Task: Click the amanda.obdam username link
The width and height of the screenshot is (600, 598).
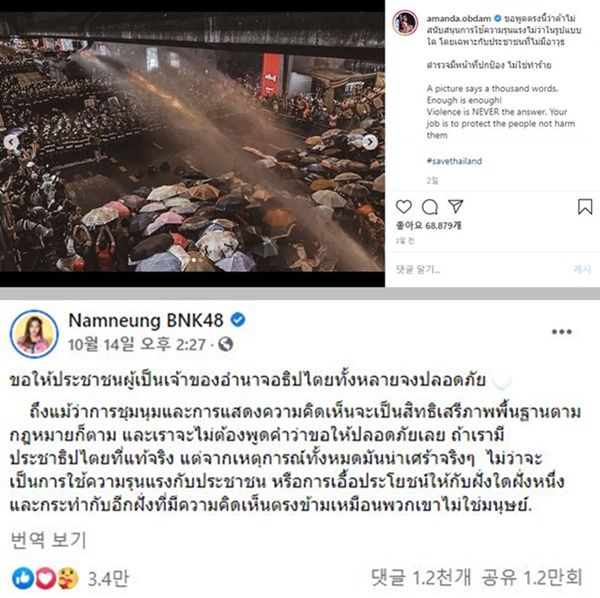Action: 458,18
